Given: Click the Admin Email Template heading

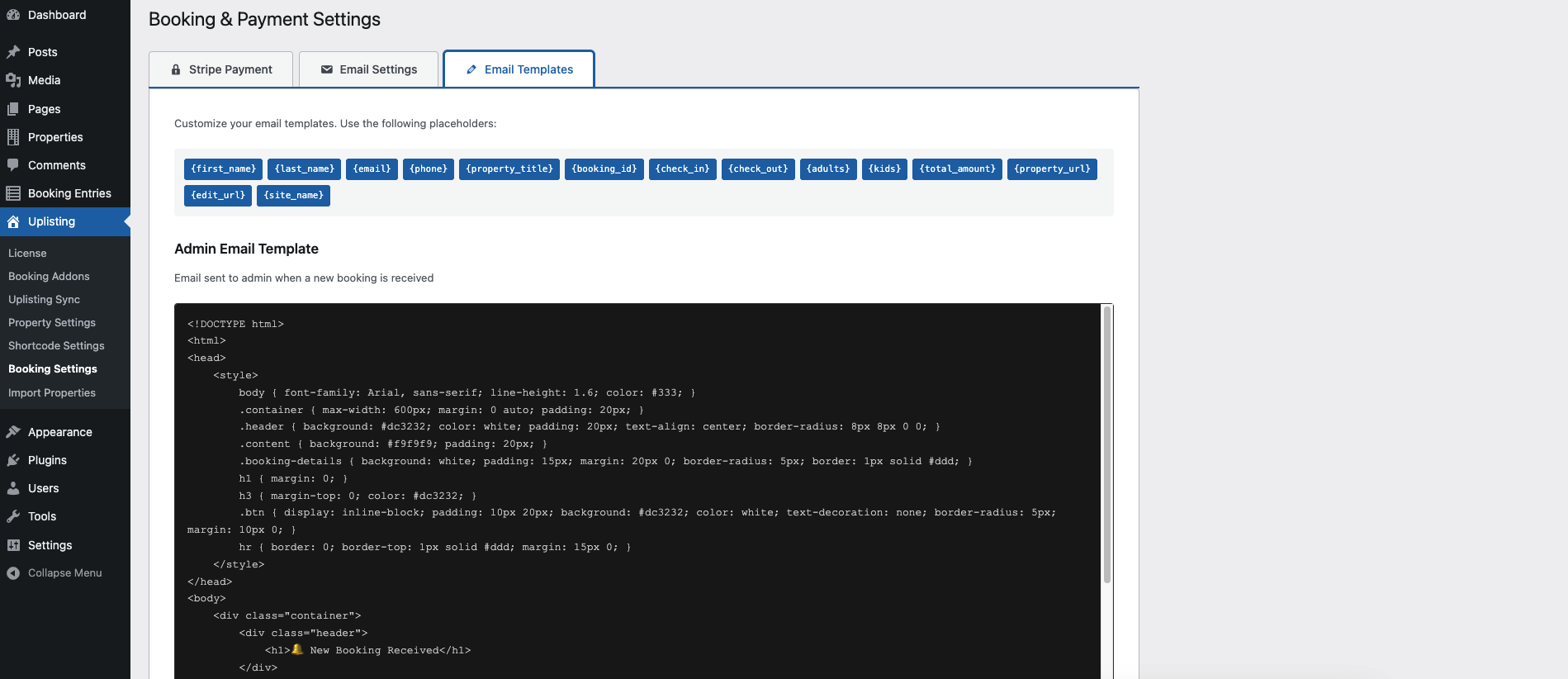Looking at the screenshot, I should pyautogui.click(x=246, y=249).
